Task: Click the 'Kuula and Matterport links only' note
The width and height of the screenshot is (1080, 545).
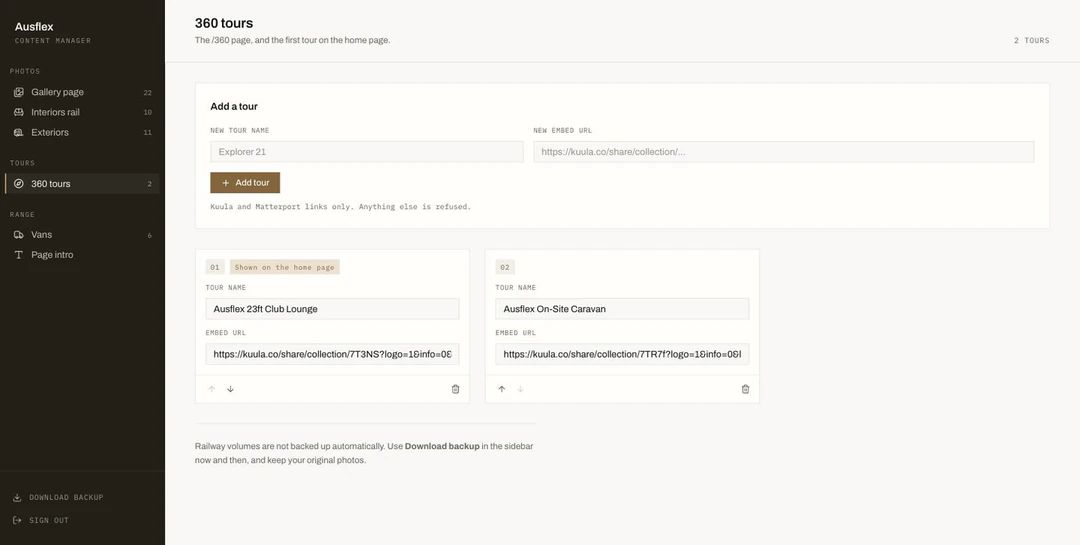Action: point(341,207)
